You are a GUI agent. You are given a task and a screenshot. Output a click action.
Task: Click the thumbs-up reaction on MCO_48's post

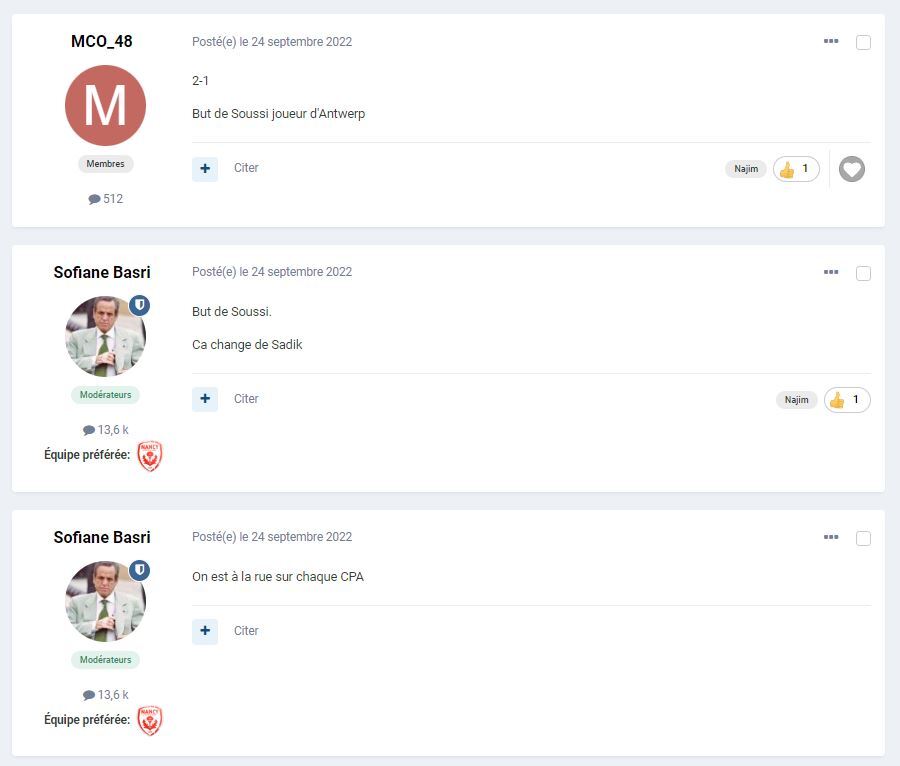pyautogui.click(x=796, y=170)
